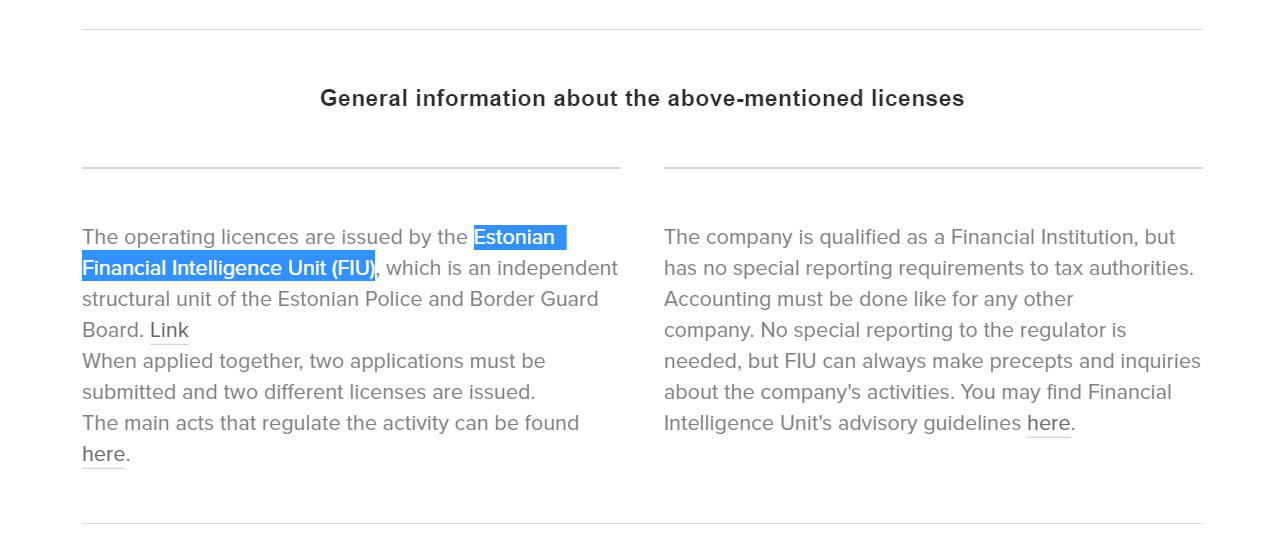The width and height of the screenshot is (1285, 547).
Task: Click the "here" link for main regulating acts
Action: tap(103, 454)
